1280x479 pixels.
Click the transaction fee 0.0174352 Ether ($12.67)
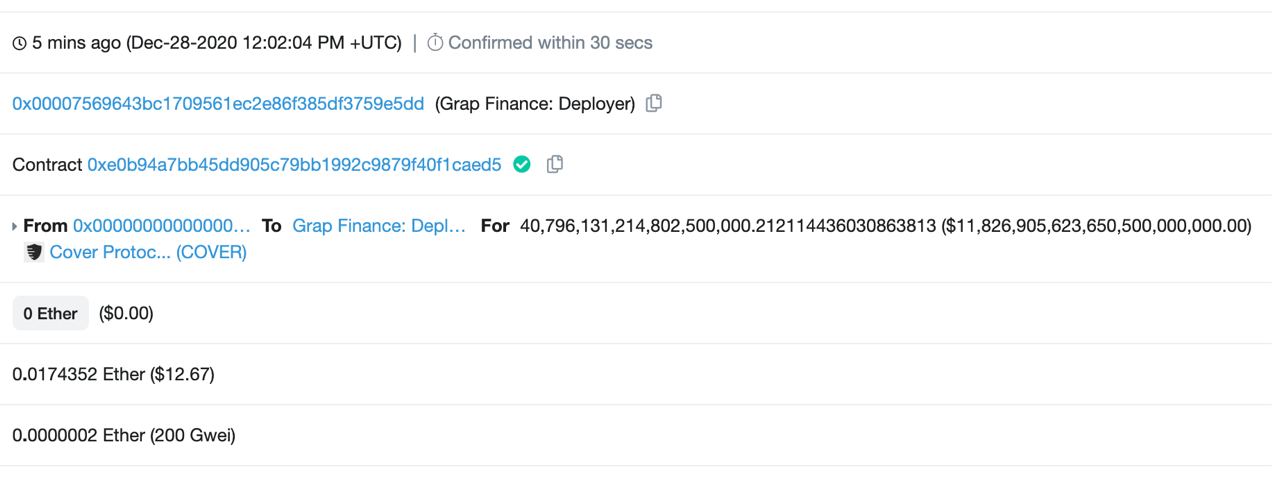click(113, 375)
